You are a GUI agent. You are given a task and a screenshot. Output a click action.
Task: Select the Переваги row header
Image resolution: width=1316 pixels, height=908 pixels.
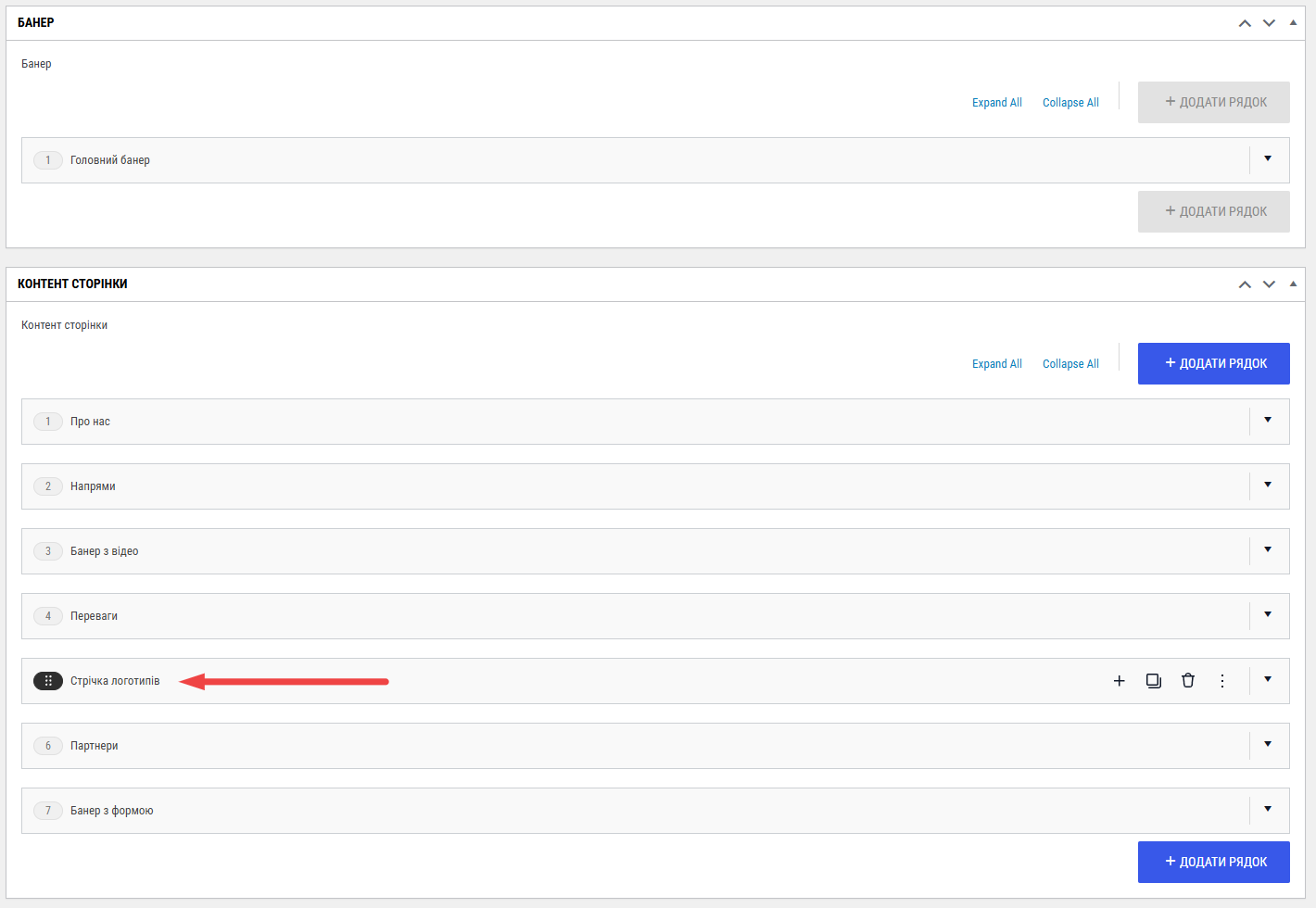(655, 616)
